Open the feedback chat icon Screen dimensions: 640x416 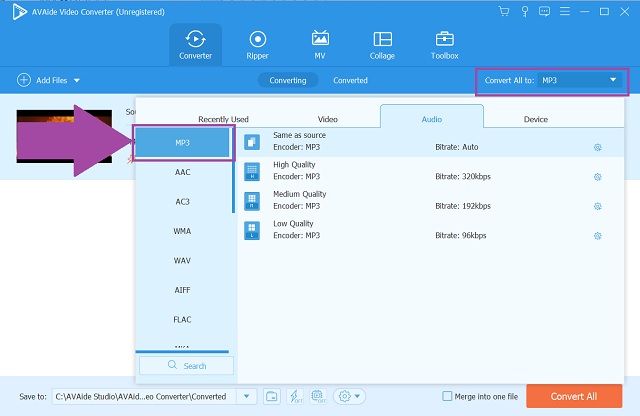544,11
